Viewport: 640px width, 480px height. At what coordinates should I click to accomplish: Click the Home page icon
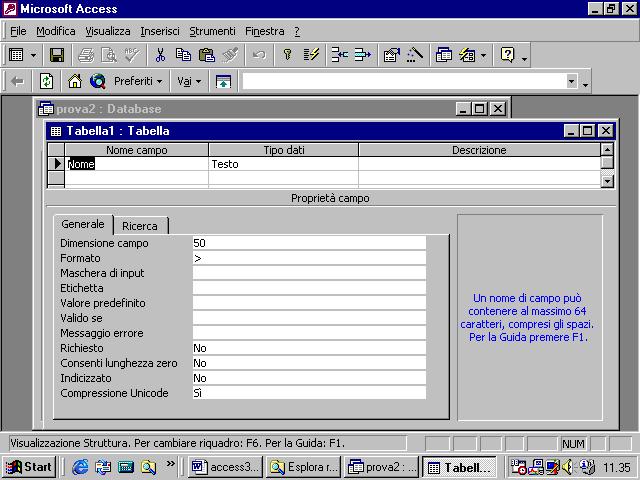coord(75,82)
